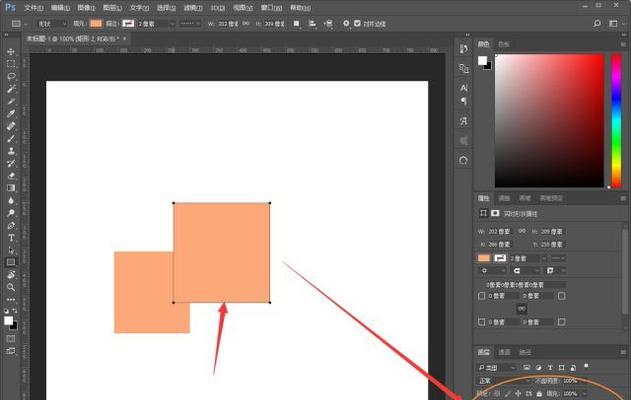Select the Rectangular Marquee tool

11,64
